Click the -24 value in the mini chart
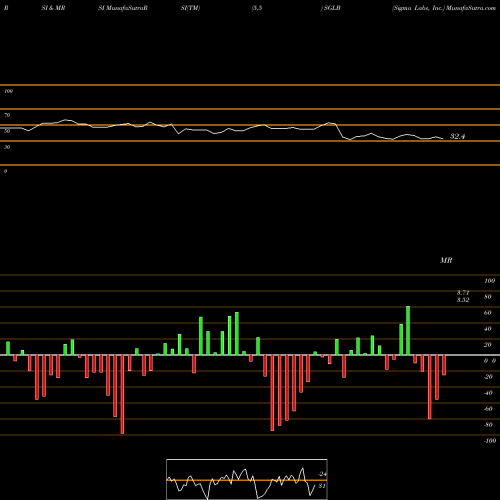This screenshot has height=500, width=500. tap(322, 474)
